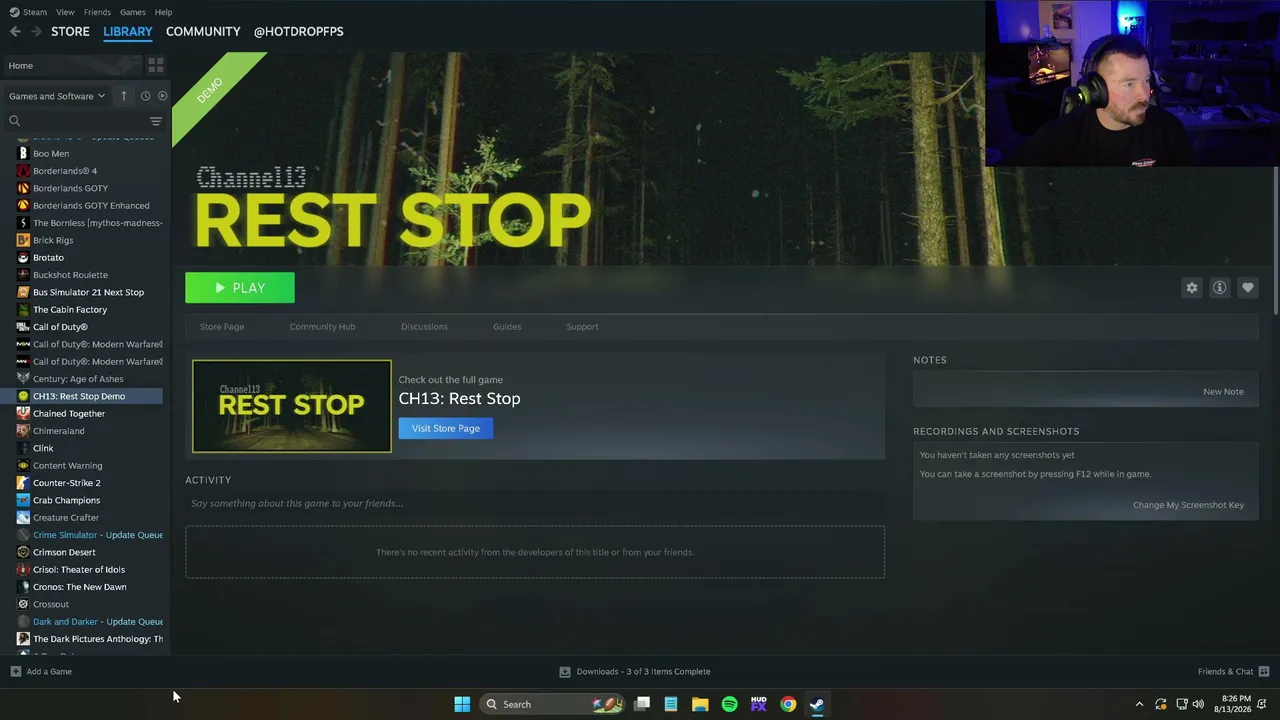Viewport: 1280px width, 720px height.
Task: Open the Support link
Action: click(x=582, y=327)
